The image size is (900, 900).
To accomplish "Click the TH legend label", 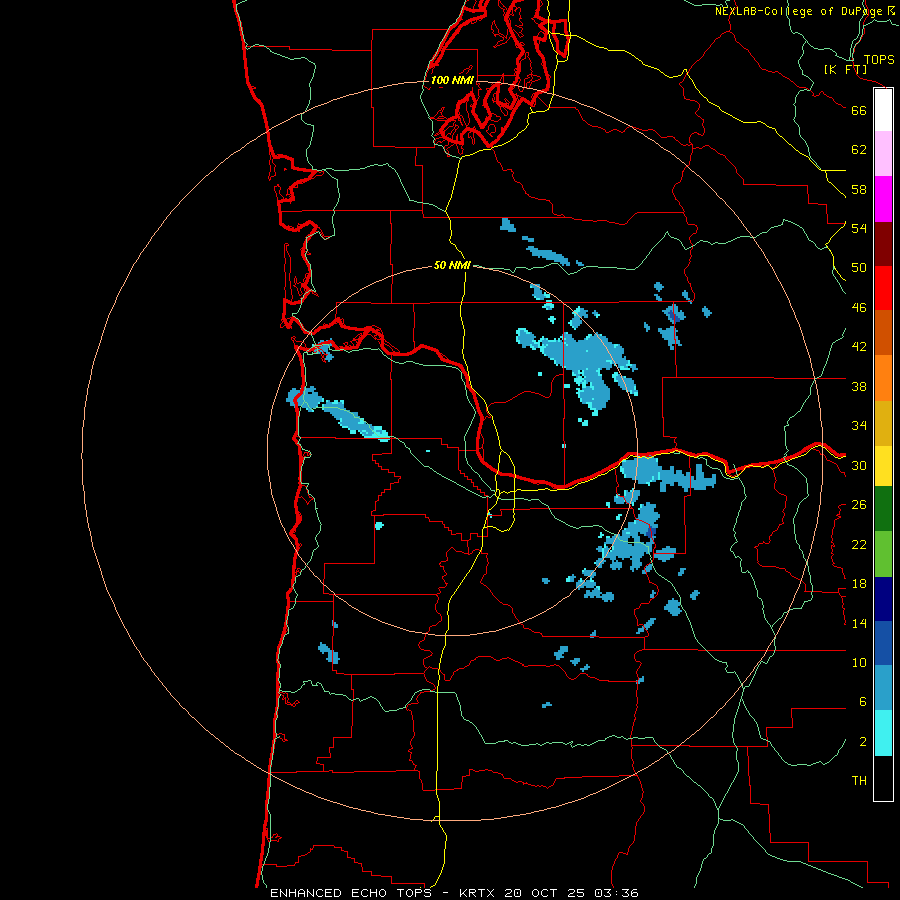I will (859, 781).
